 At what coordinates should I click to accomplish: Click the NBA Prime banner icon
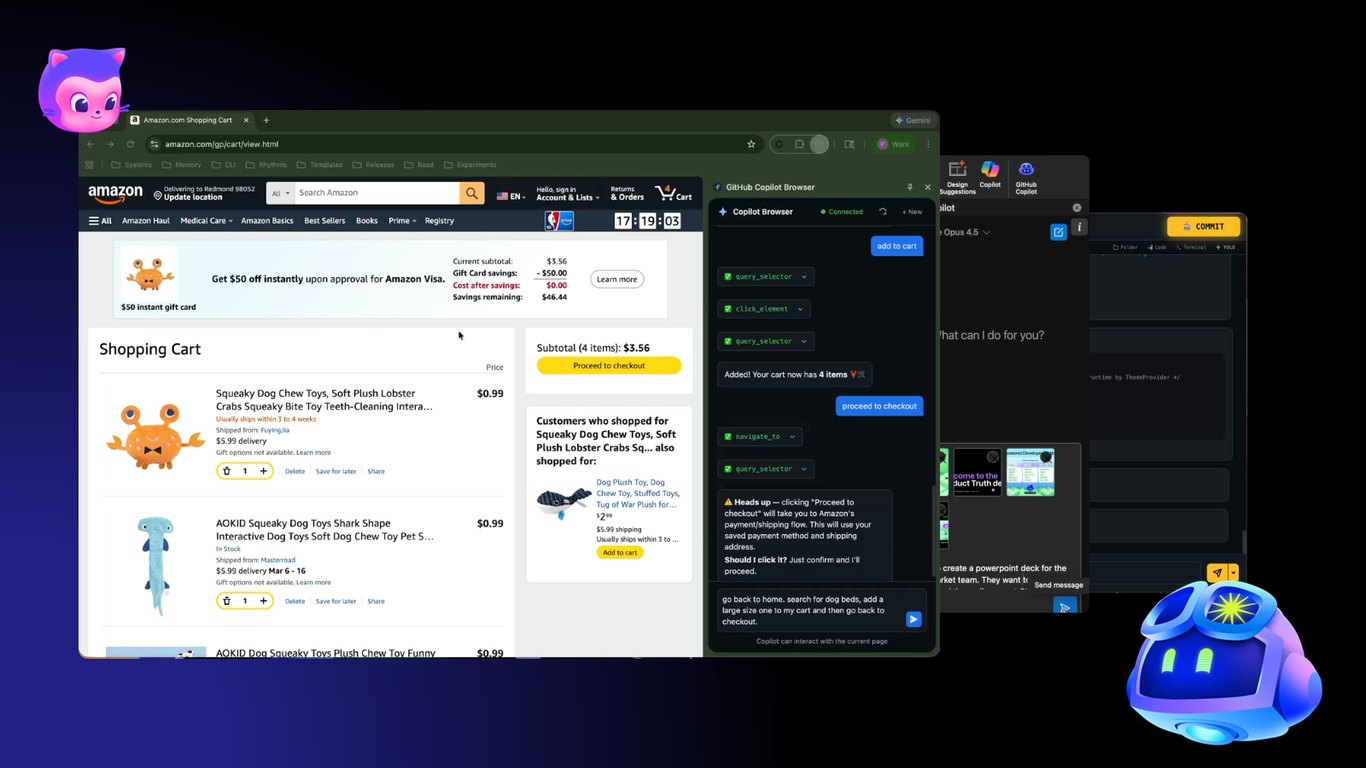tap(559, 221)
